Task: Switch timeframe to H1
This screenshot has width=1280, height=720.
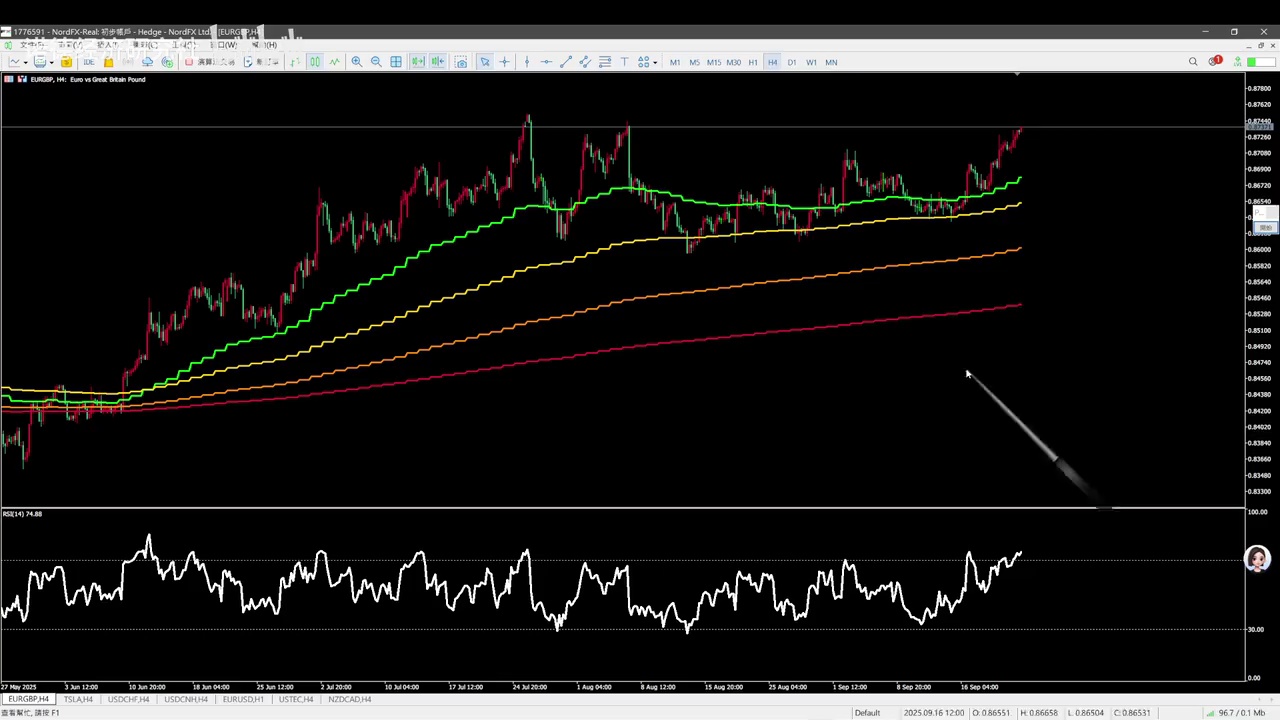Action: pos(753,62)
